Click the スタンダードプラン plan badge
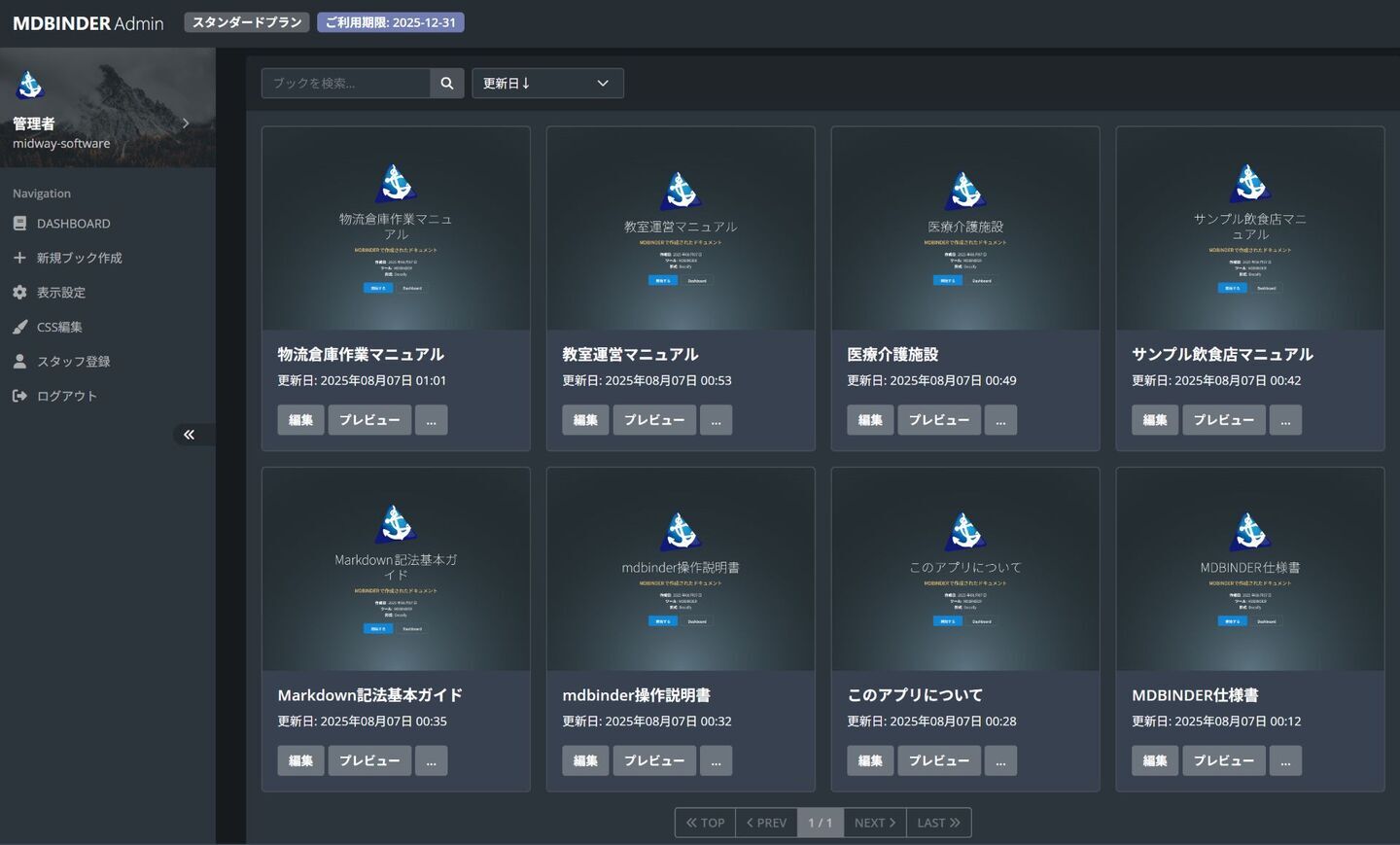The image size is (1400, 845). click(247, 22)
